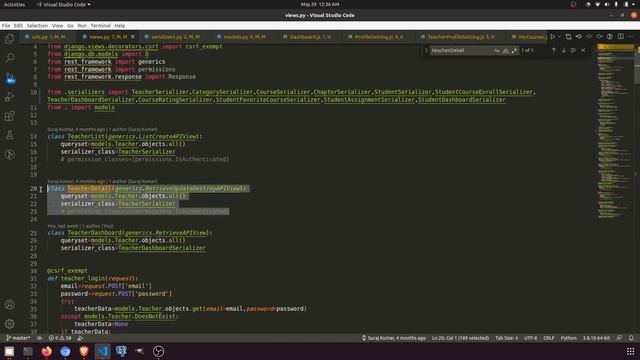Open the Go menu

[70, 25]
